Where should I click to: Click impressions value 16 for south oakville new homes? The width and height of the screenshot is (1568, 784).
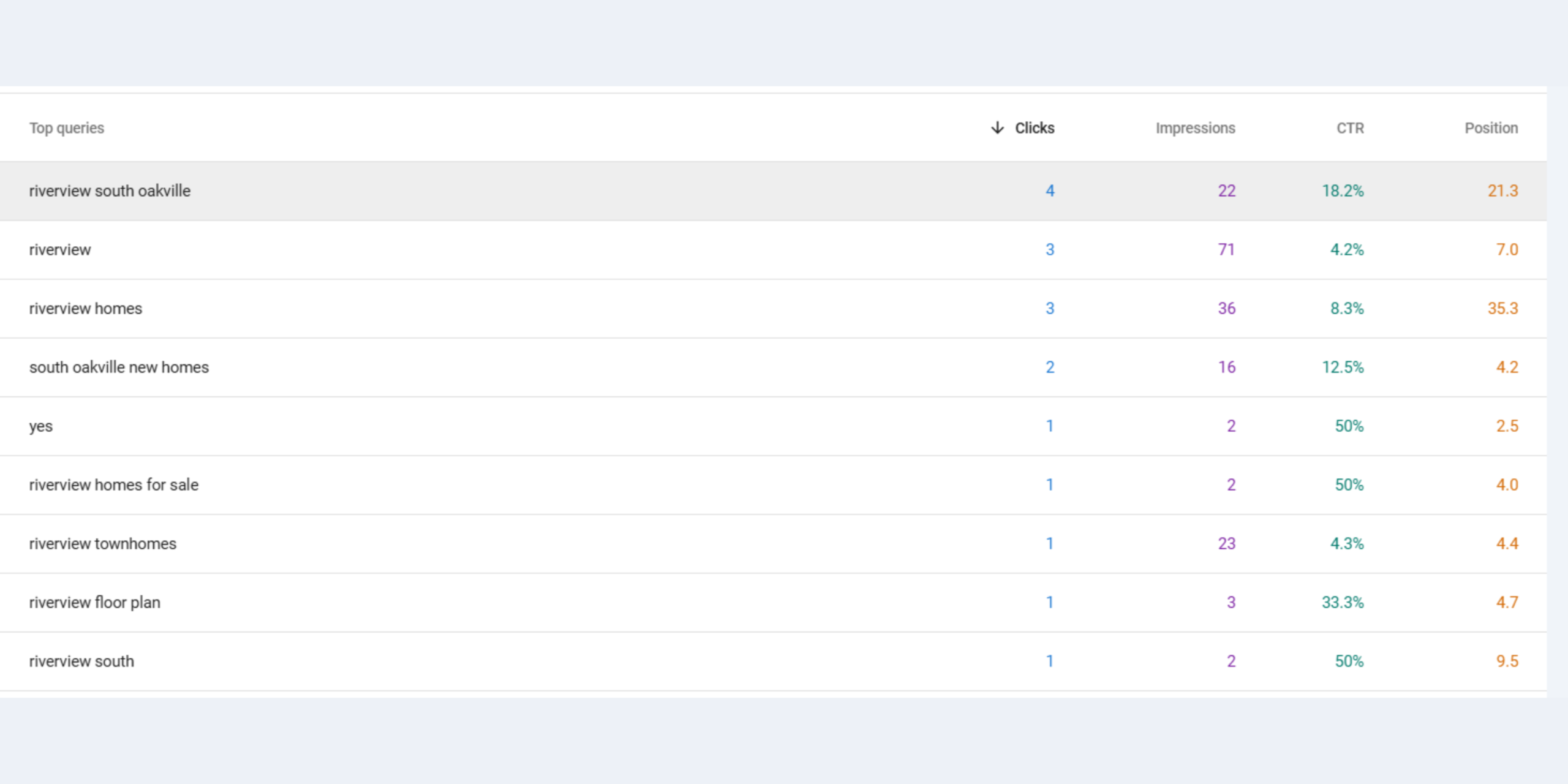1226,367
